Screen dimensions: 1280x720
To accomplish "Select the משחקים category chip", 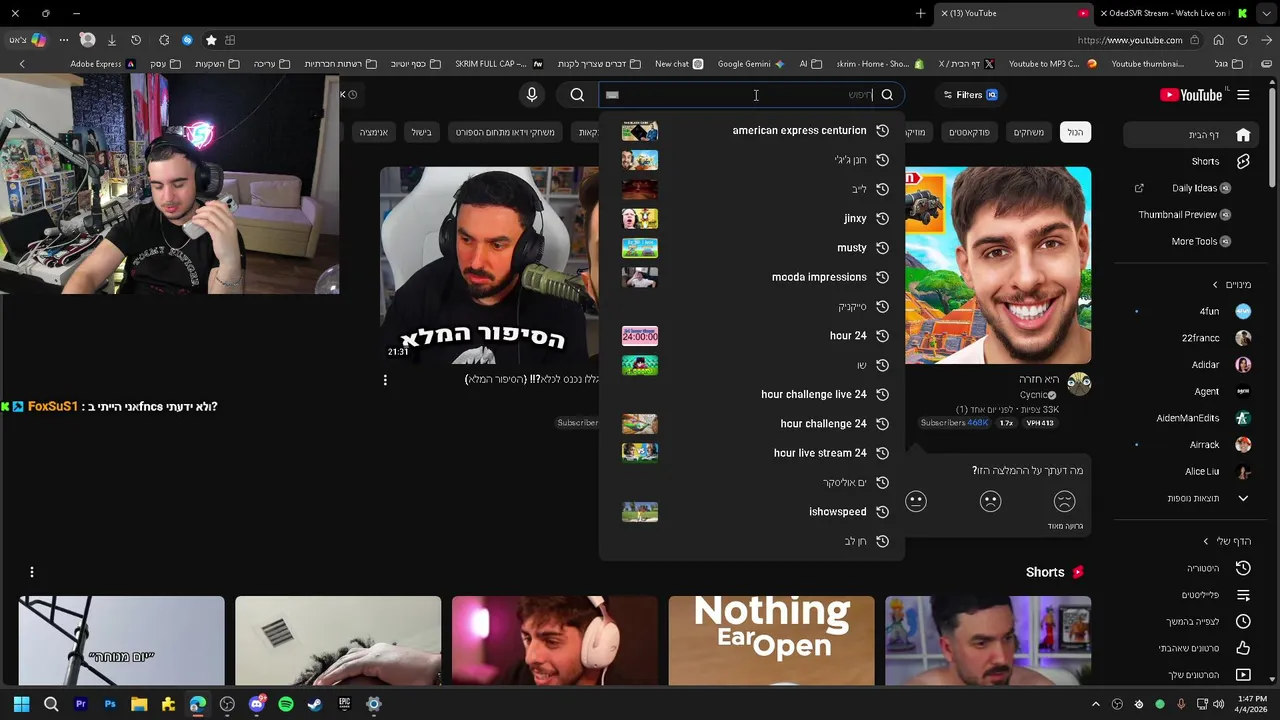I will tap(1029, 132).
